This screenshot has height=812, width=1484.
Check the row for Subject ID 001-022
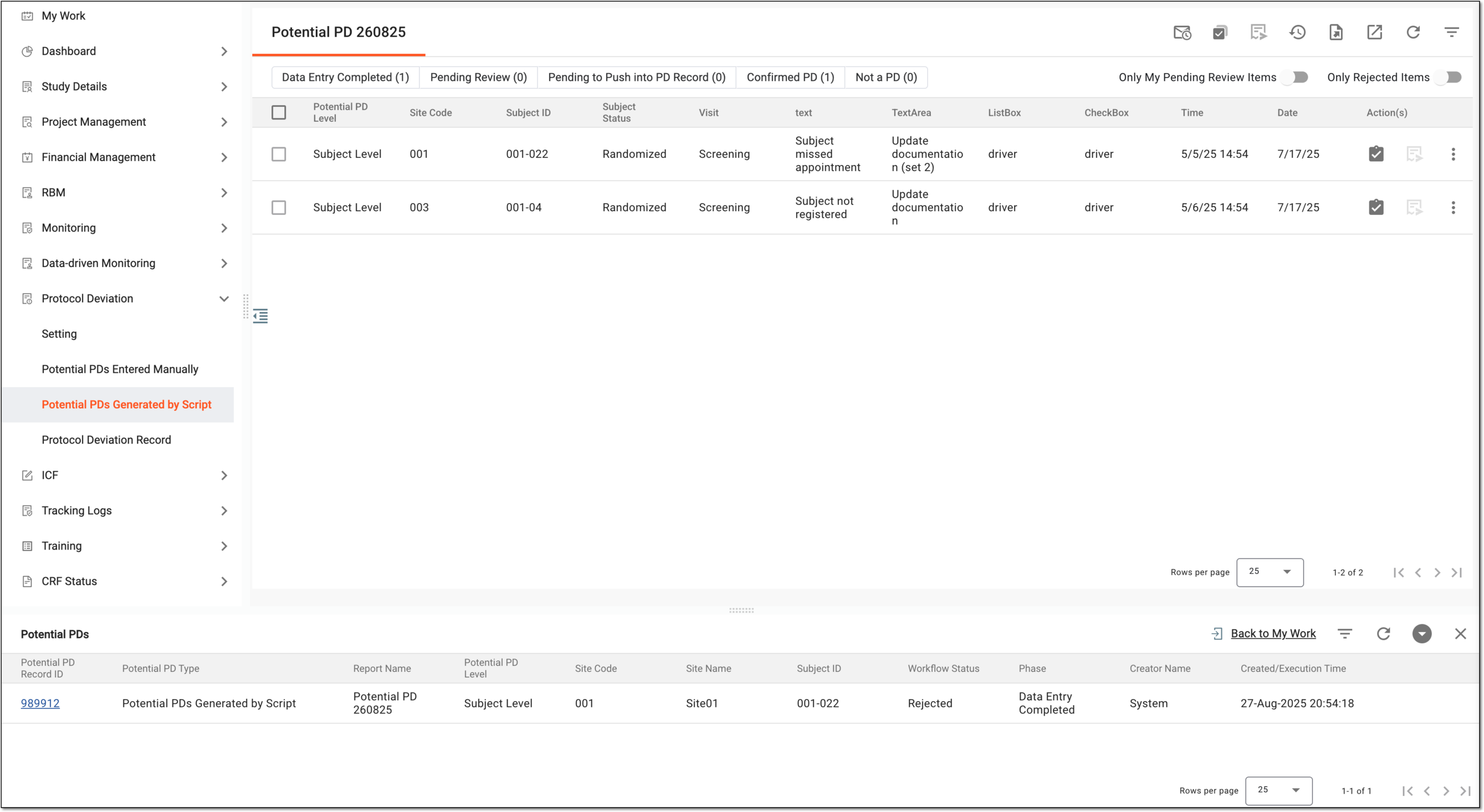click(x=279, y=154)
